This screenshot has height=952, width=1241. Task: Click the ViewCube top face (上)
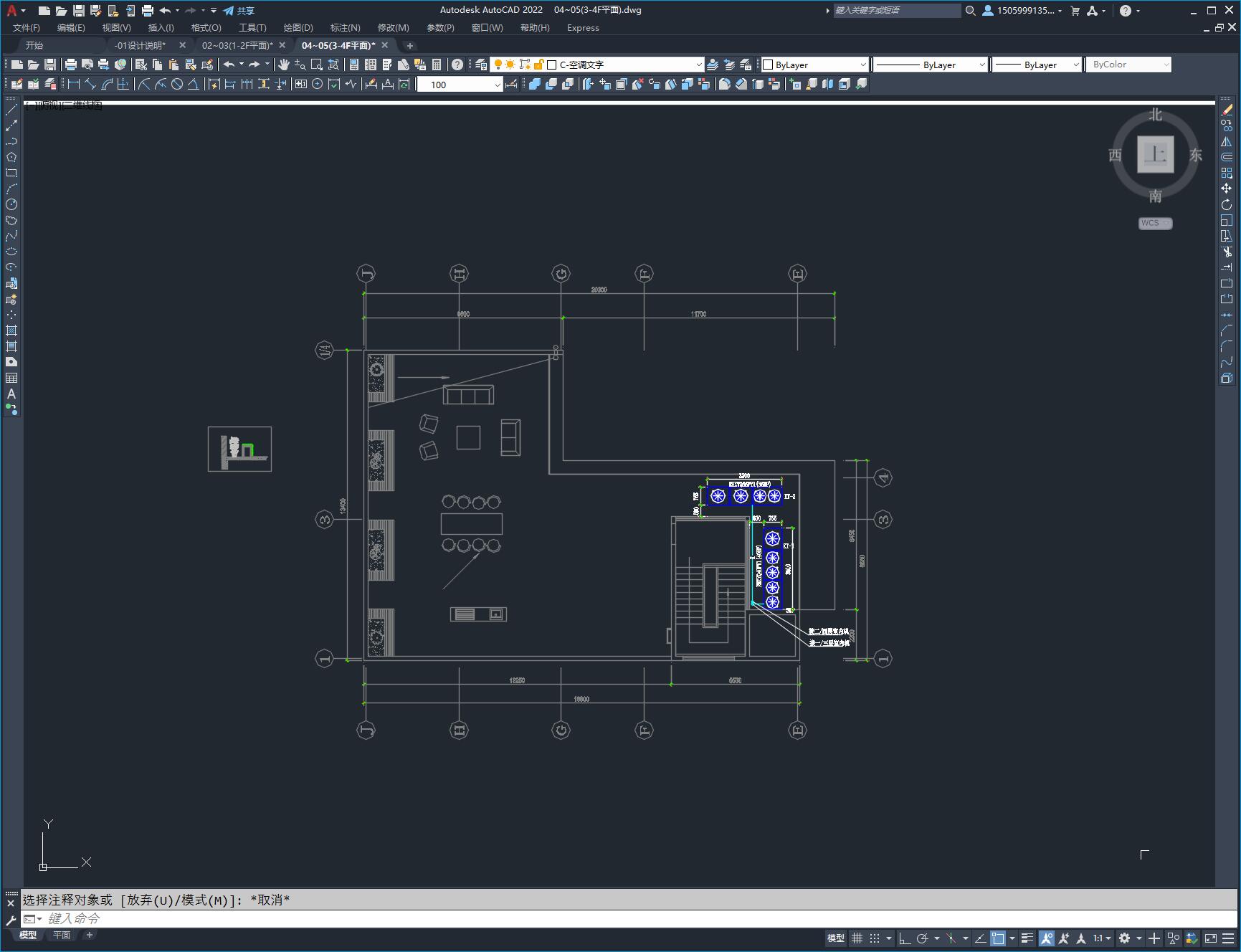1155,154
